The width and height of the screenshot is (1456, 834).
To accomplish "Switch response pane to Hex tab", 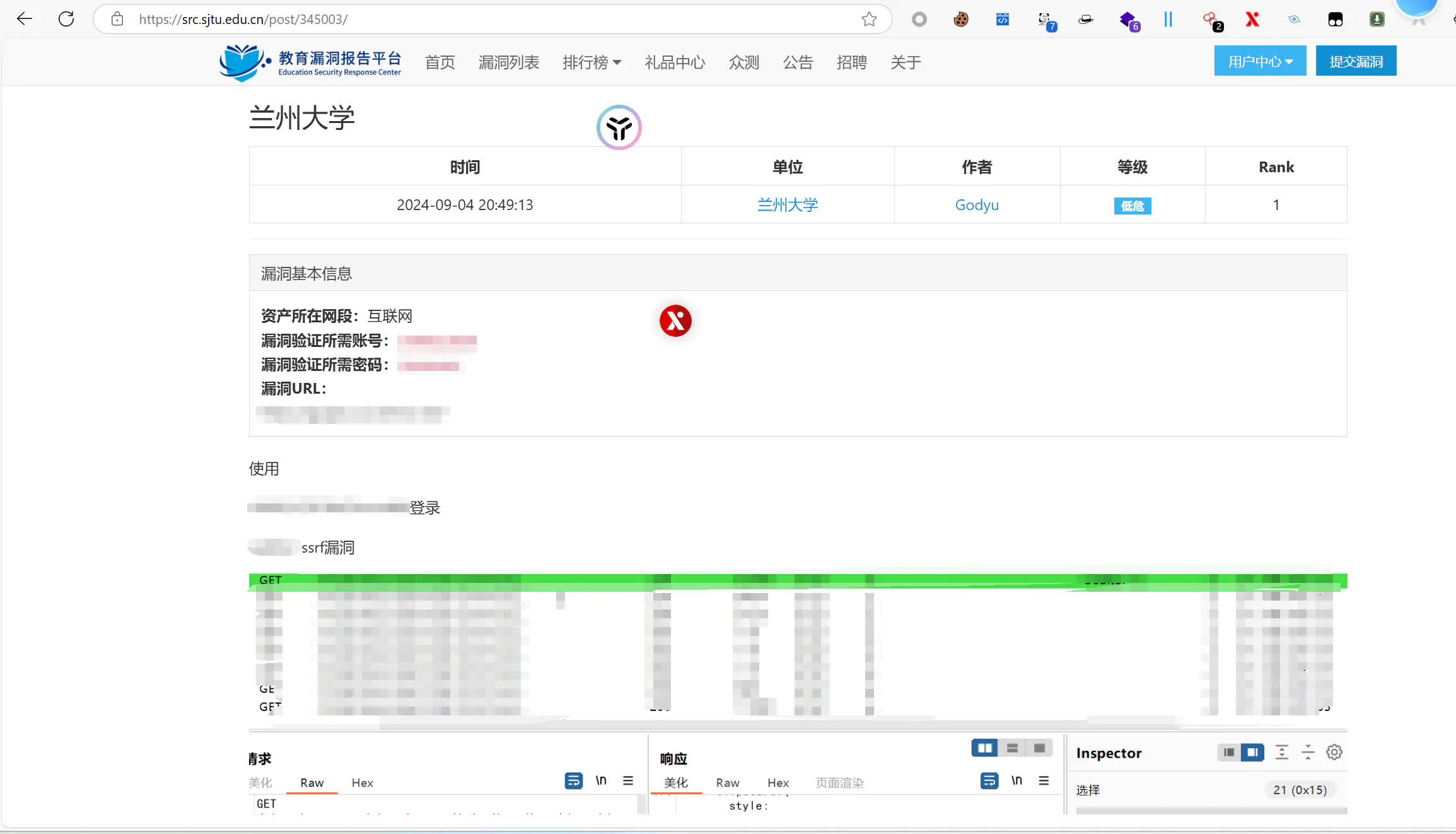I will (x=778, y=782).
